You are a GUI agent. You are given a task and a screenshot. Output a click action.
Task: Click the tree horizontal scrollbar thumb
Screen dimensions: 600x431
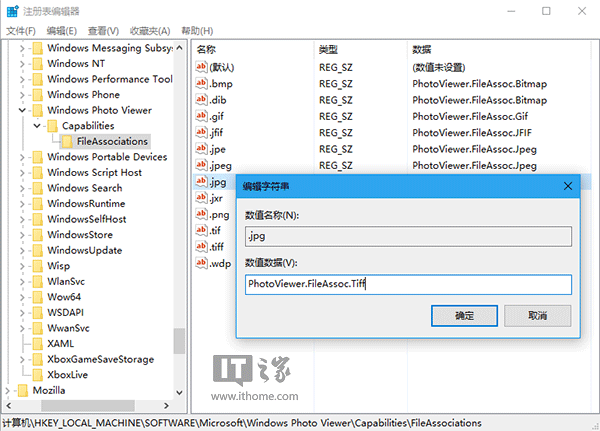point(88,405)
